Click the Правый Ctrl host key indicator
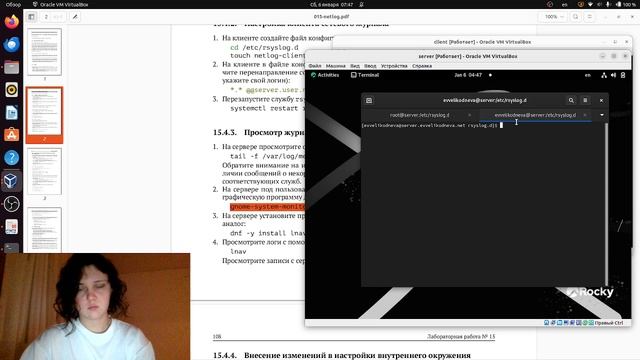 tap(609, 323)
